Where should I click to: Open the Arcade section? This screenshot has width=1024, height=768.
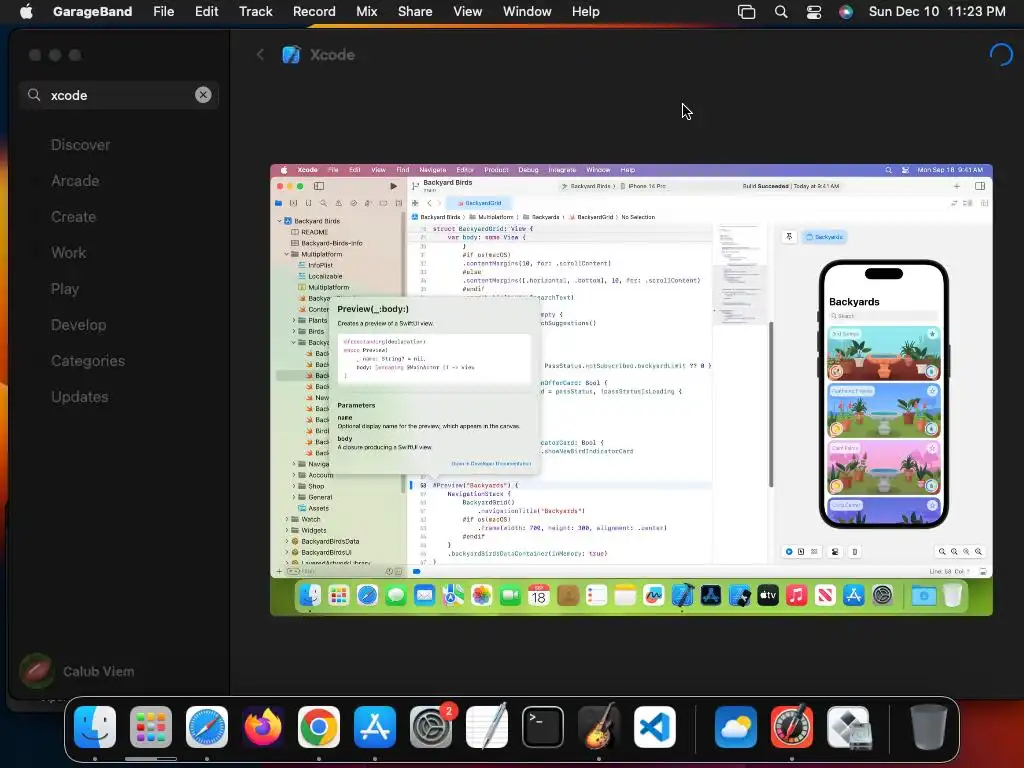[x=75, y=181]
